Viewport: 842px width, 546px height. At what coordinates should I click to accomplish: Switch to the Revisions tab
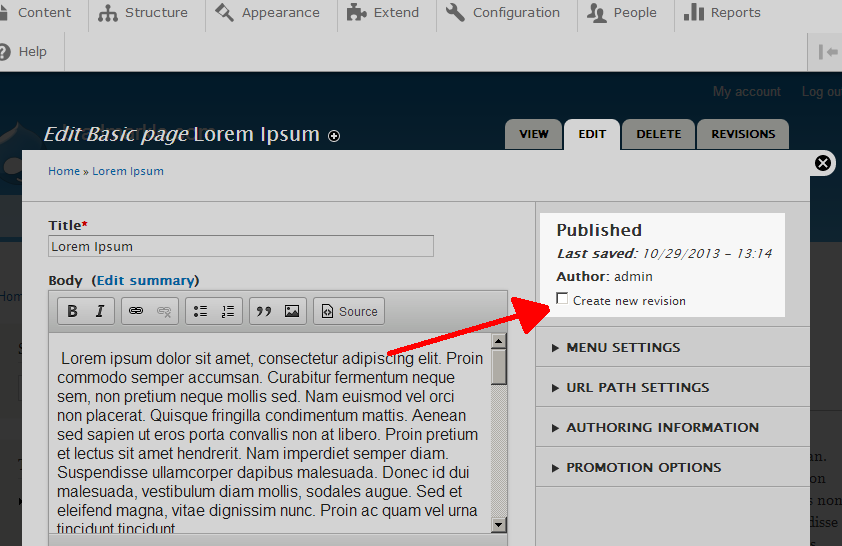pyautogui.click(x=743, y=134)
